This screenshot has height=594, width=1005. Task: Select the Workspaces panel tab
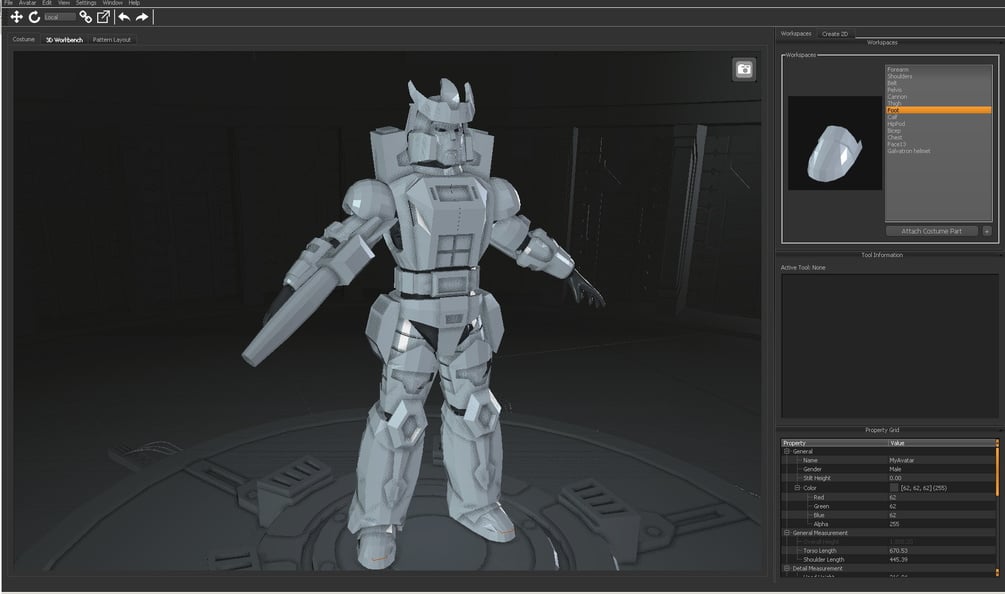pos(796,33)
